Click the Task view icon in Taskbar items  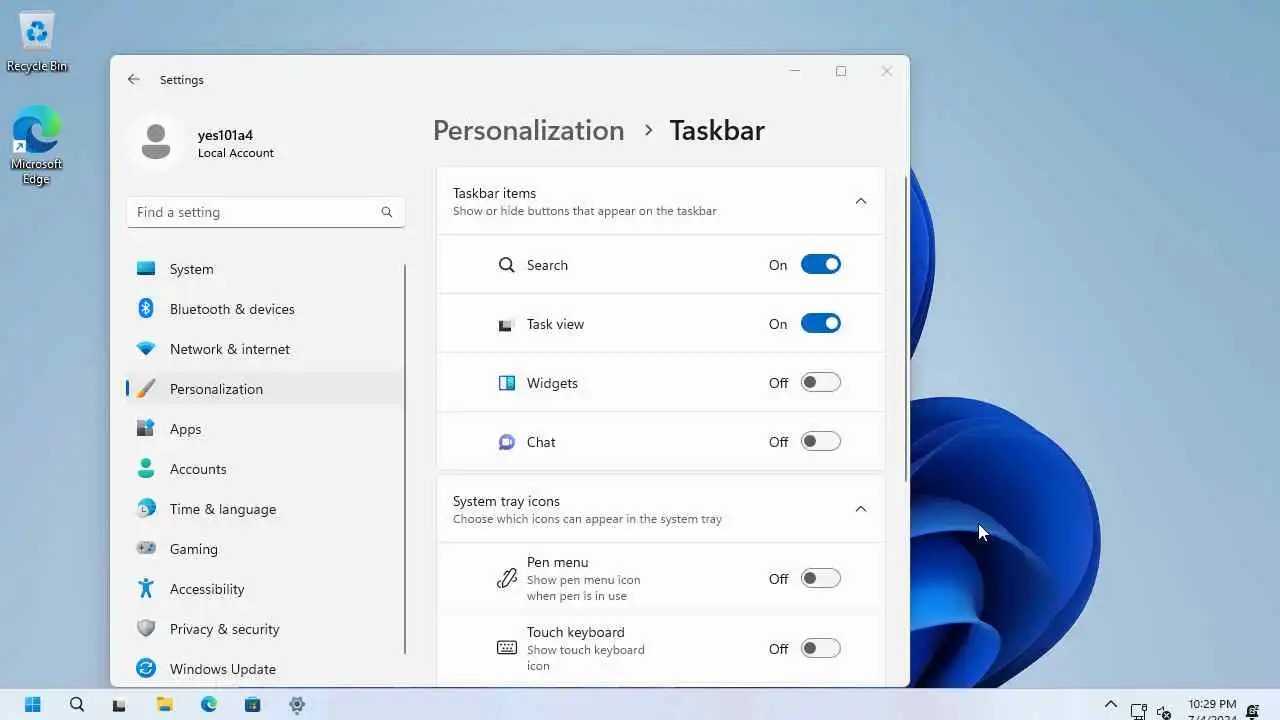pyautogui.click(x=506, y=325)
